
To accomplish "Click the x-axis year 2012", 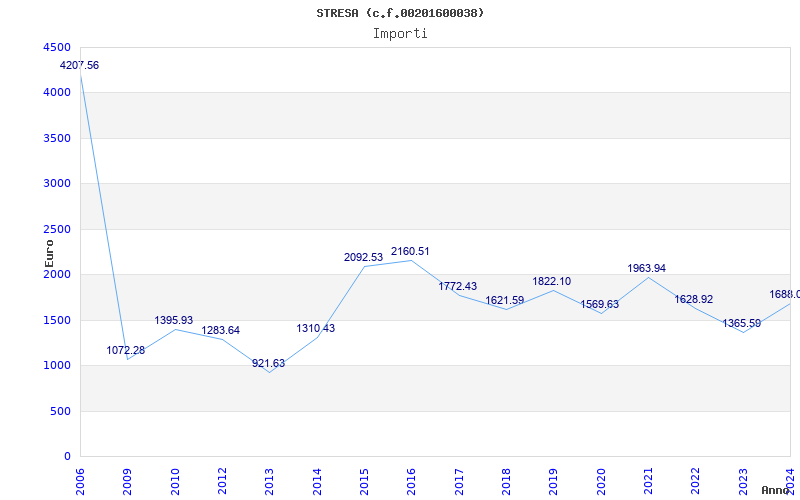I will point(222,481).
